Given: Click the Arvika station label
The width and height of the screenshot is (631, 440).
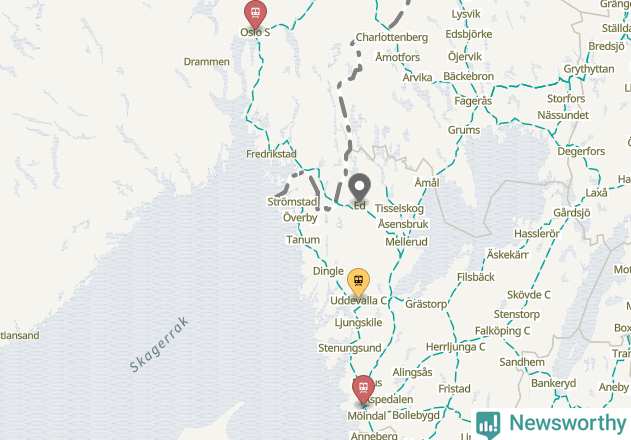Looking at the screenshot, I should click(x=417, y=77).
